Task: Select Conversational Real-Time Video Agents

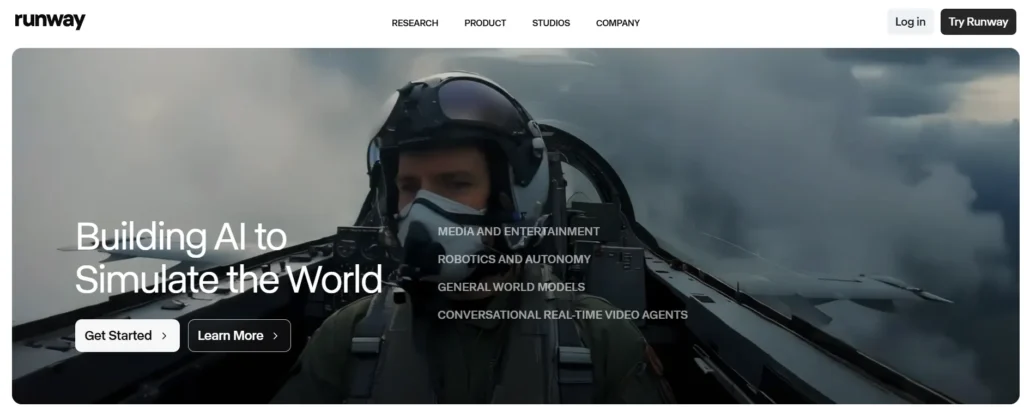Action: 562,315
